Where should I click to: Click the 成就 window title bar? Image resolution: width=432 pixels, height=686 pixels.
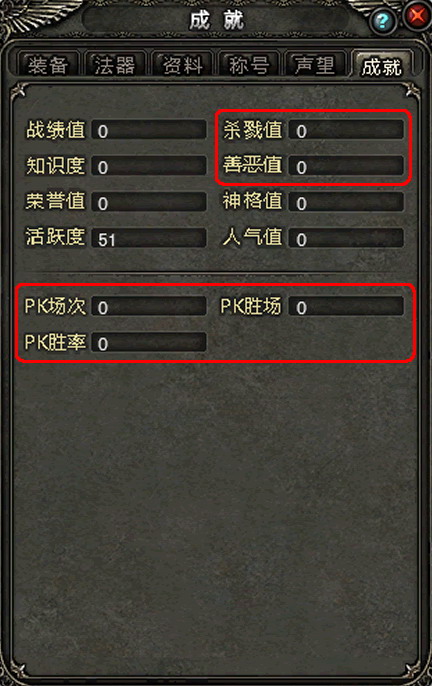click(216, 20)
